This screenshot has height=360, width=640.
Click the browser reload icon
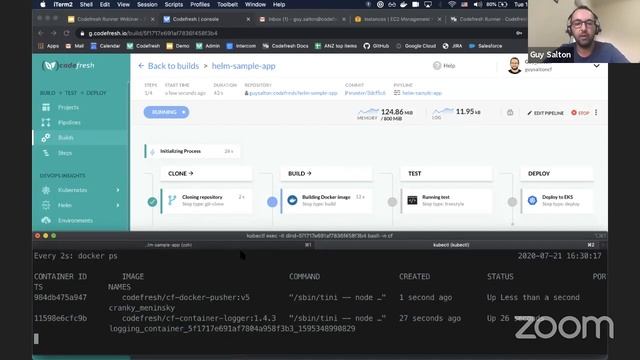tap(66, 33)
